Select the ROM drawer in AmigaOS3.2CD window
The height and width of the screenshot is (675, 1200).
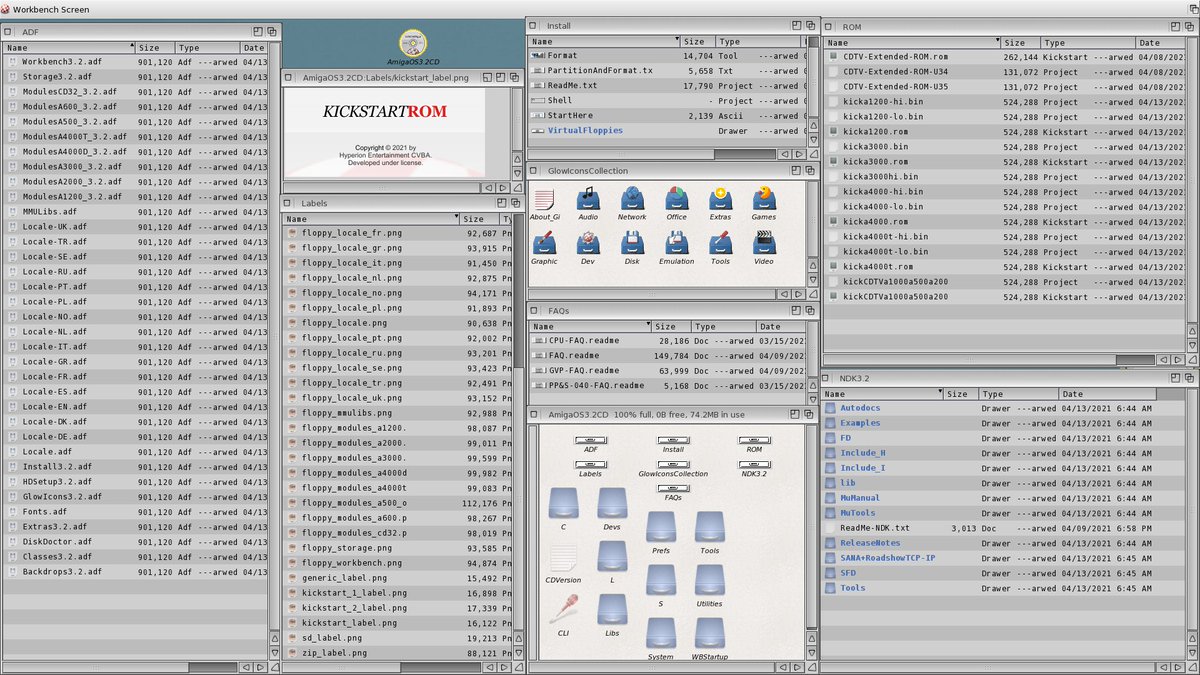[754, 440]
